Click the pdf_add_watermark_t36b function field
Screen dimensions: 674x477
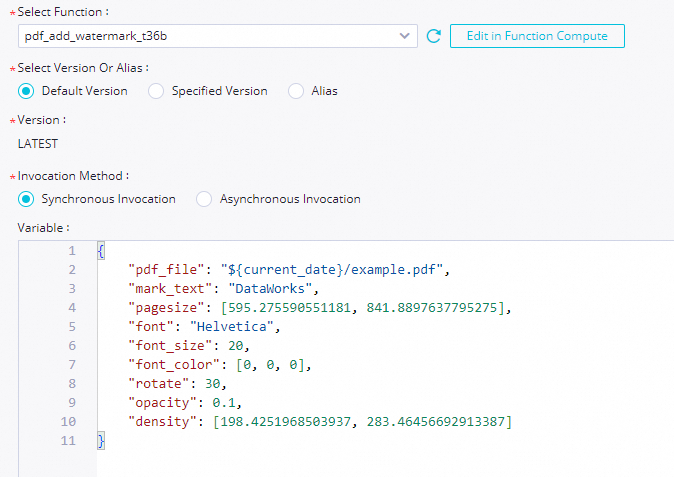click(x=218, y=36)
